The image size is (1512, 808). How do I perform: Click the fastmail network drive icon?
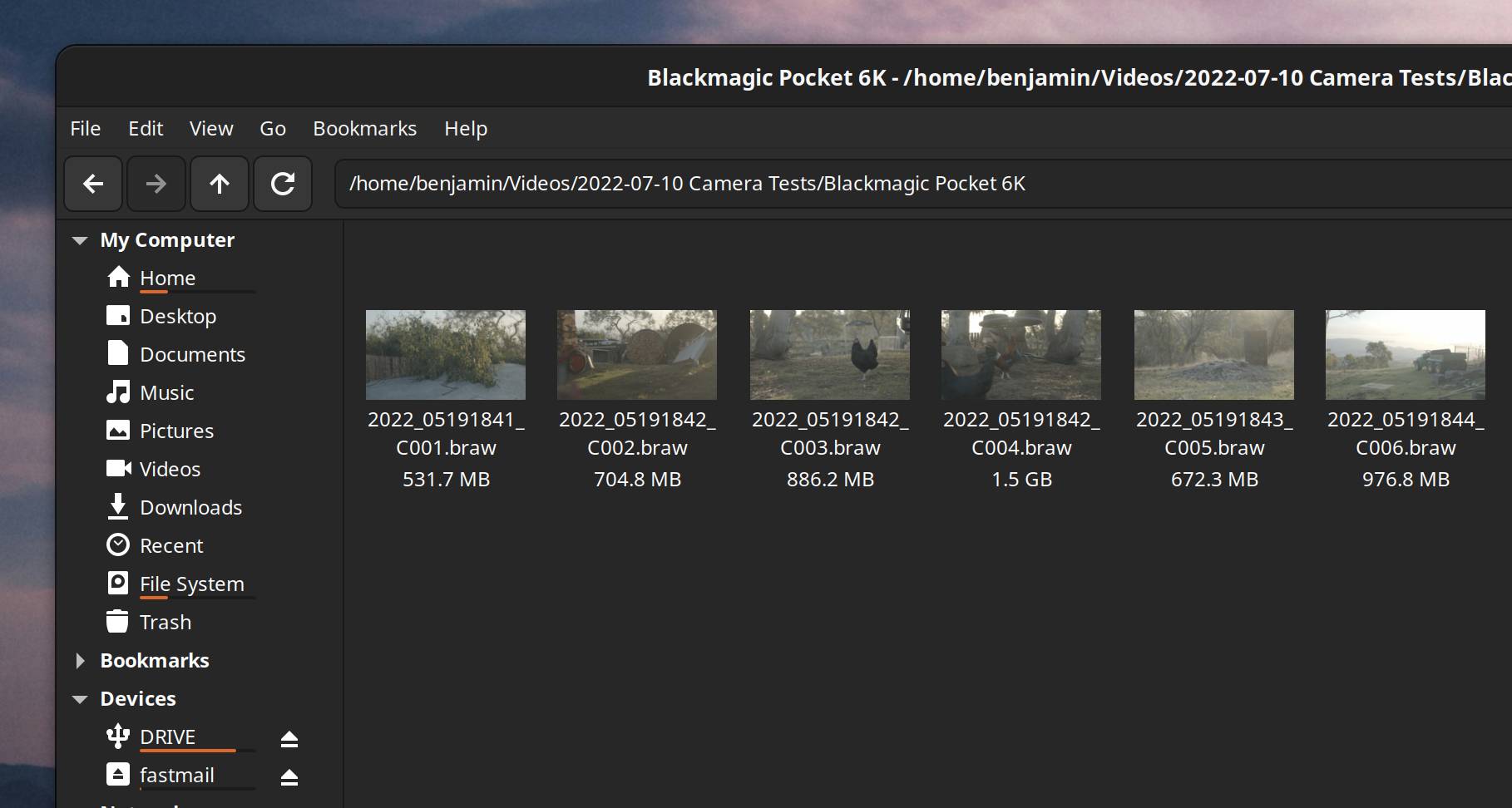point(118,774)
